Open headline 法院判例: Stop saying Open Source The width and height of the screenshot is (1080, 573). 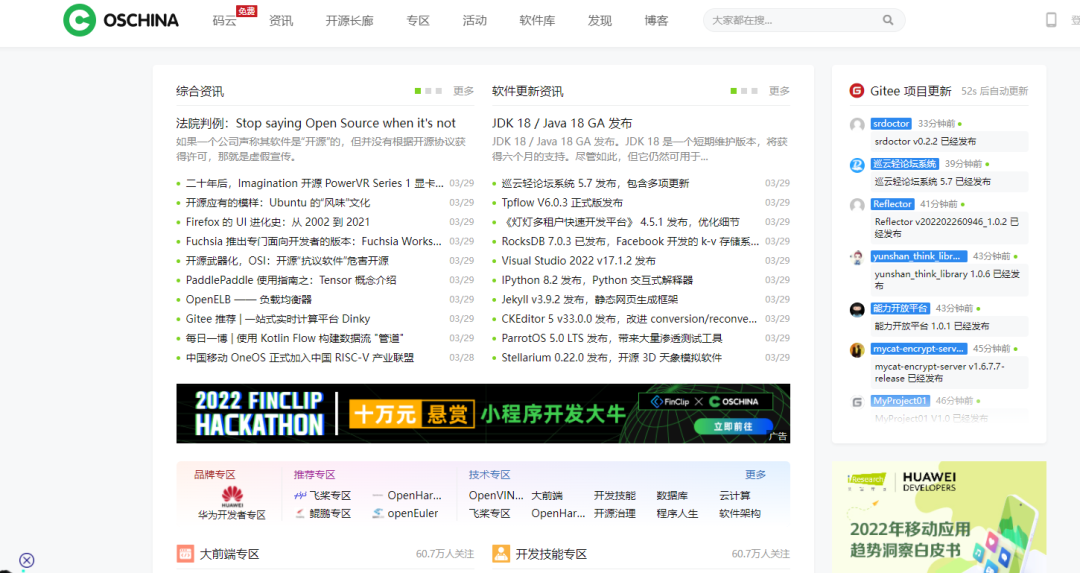315,123
